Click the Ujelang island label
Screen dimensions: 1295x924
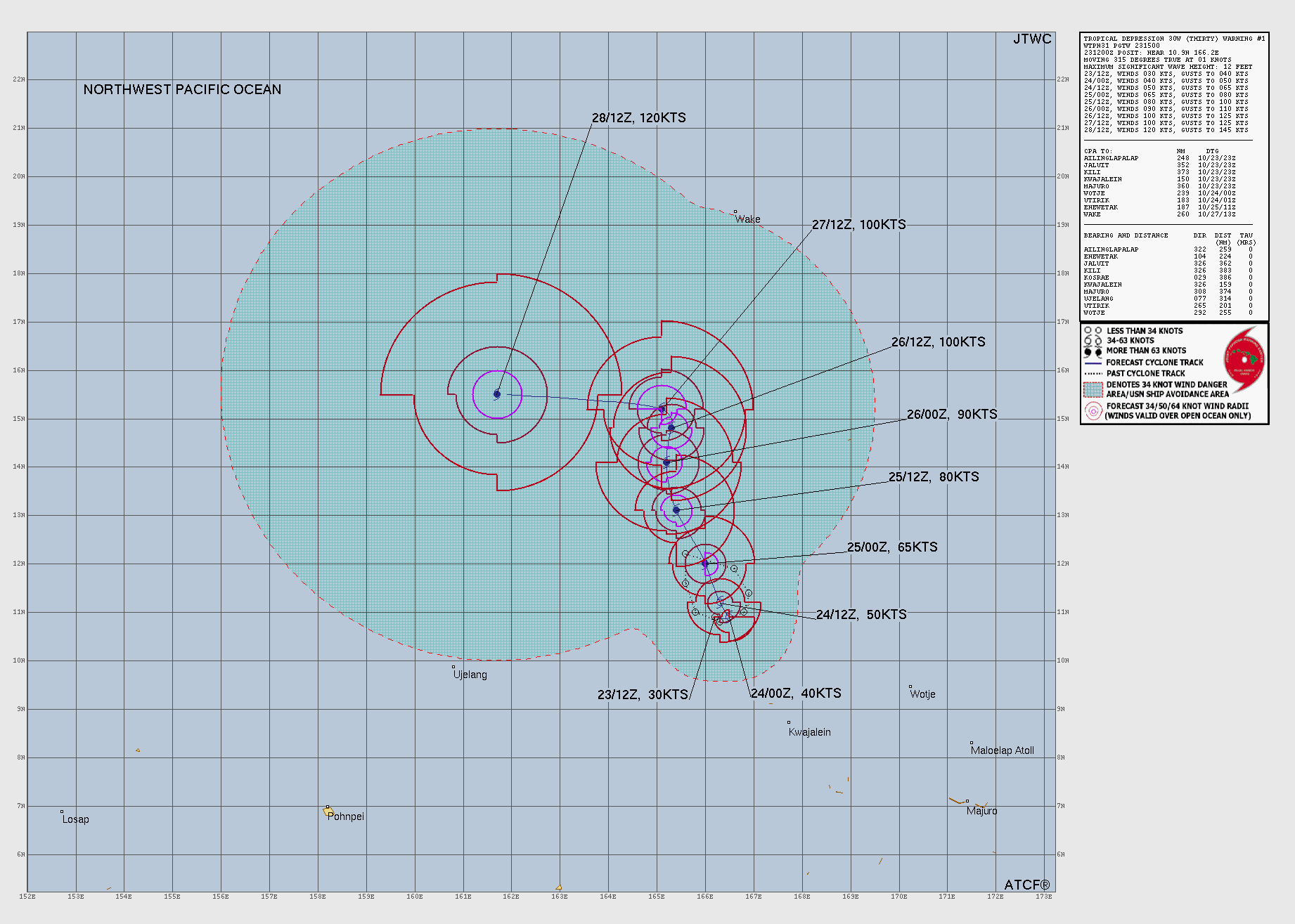470,675
